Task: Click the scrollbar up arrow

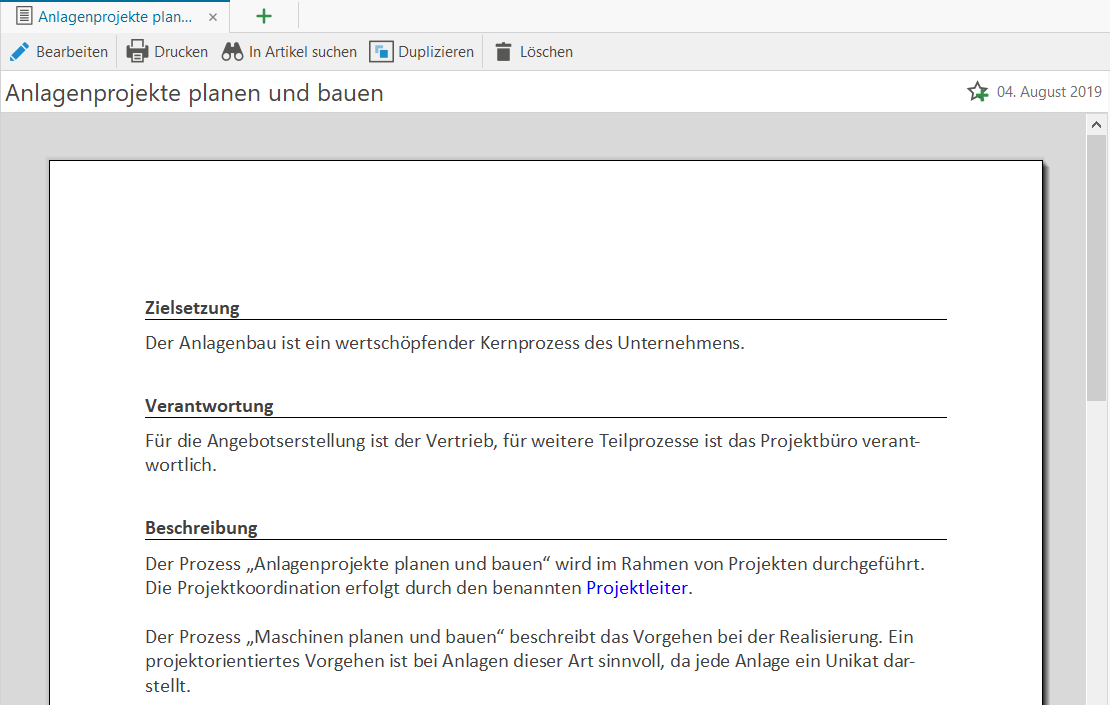Action: (1096, 124)
